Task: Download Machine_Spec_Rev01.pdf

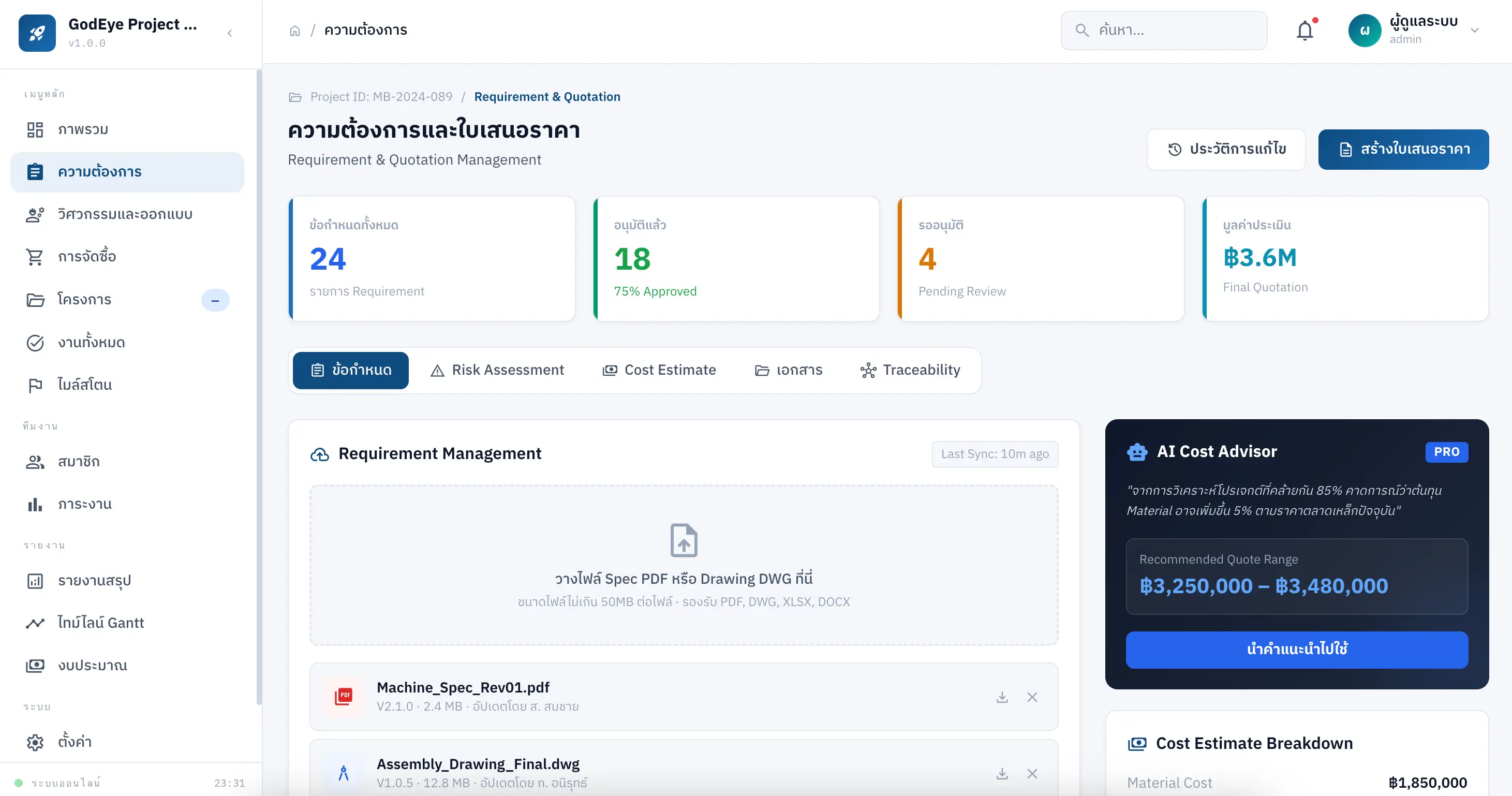Action: click(1002, 697)
